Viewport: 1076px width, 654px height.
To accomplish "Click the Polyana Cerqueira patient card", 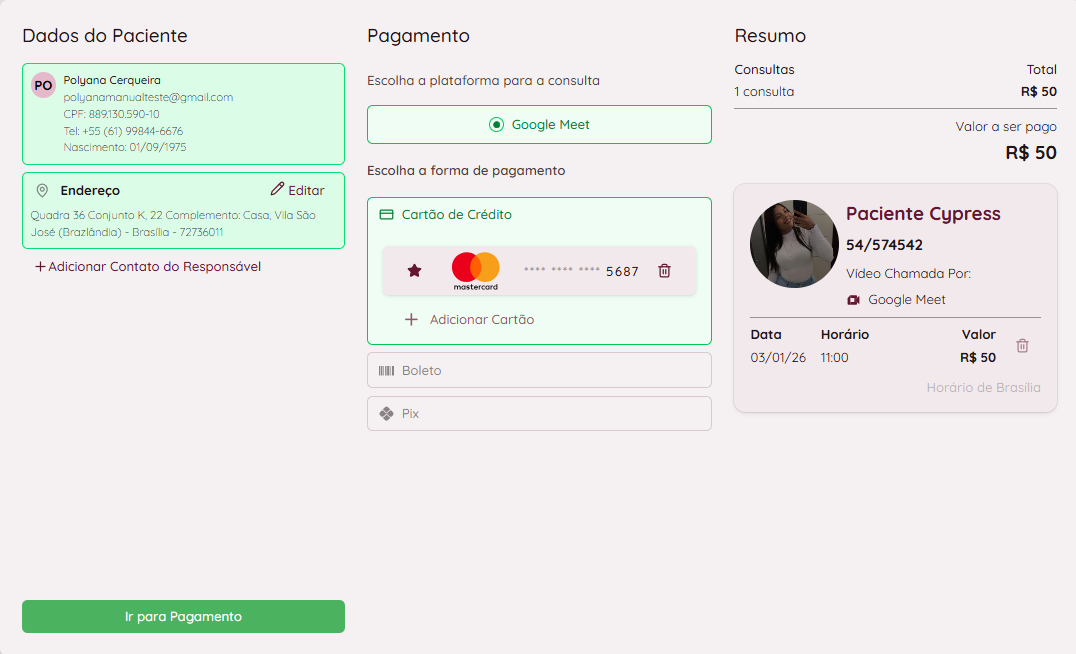I will [183, 114].
